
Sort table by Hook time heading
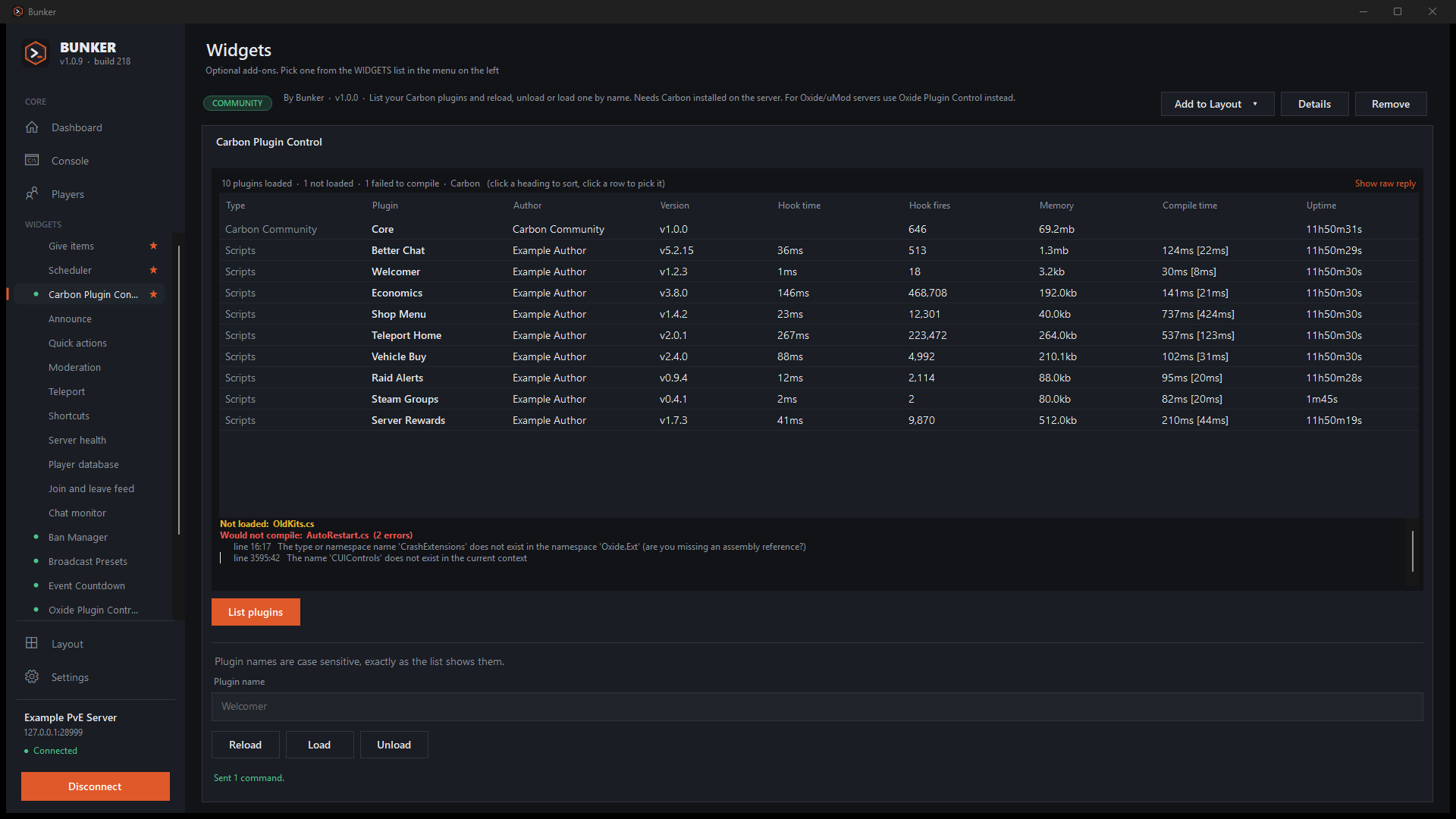pos(799,206)
